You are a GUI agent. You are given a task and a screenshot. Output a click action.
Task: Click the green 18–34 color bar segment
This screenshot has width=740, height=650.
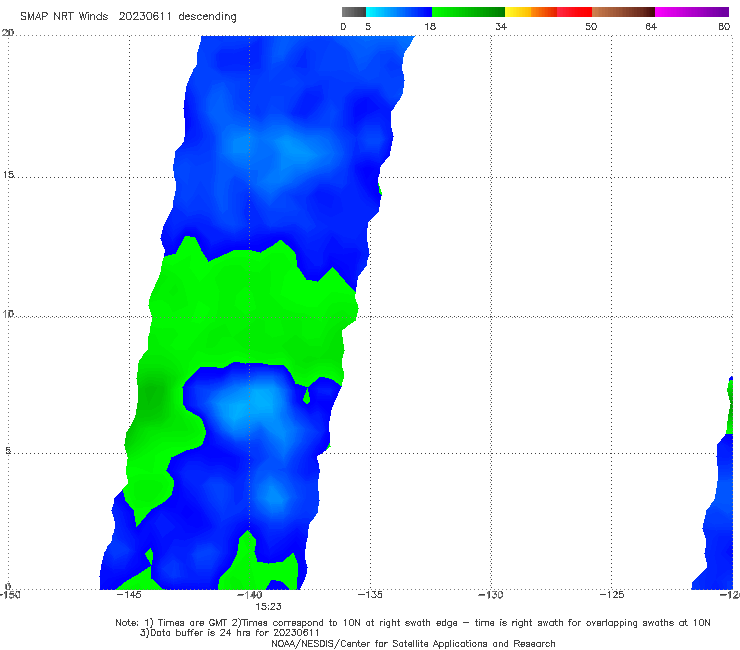point(468,12)
